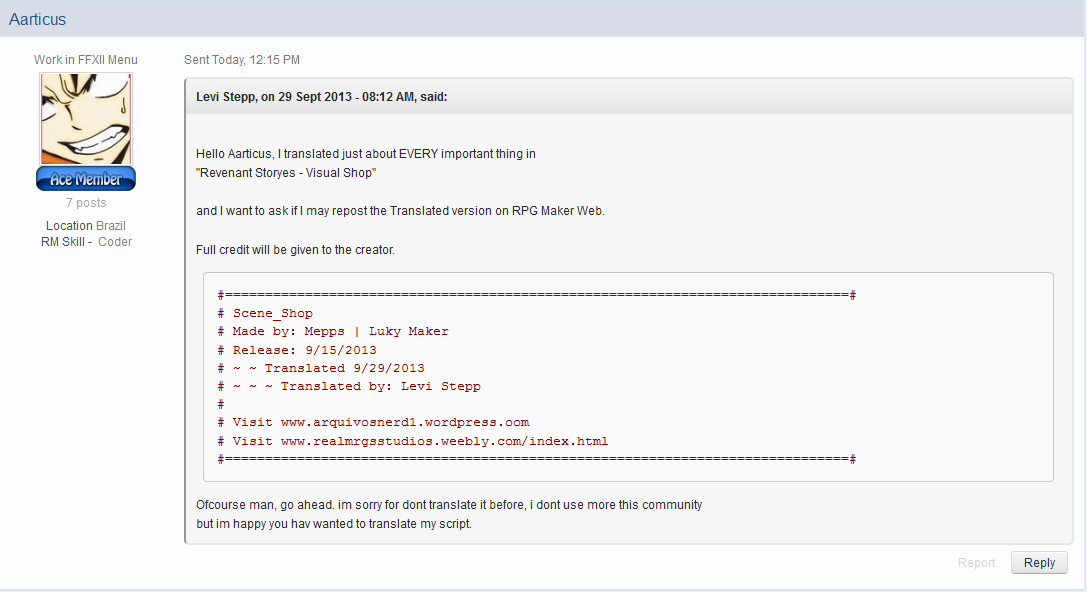Click the Revenant Storyes Visual Shop text

(286, 173)
